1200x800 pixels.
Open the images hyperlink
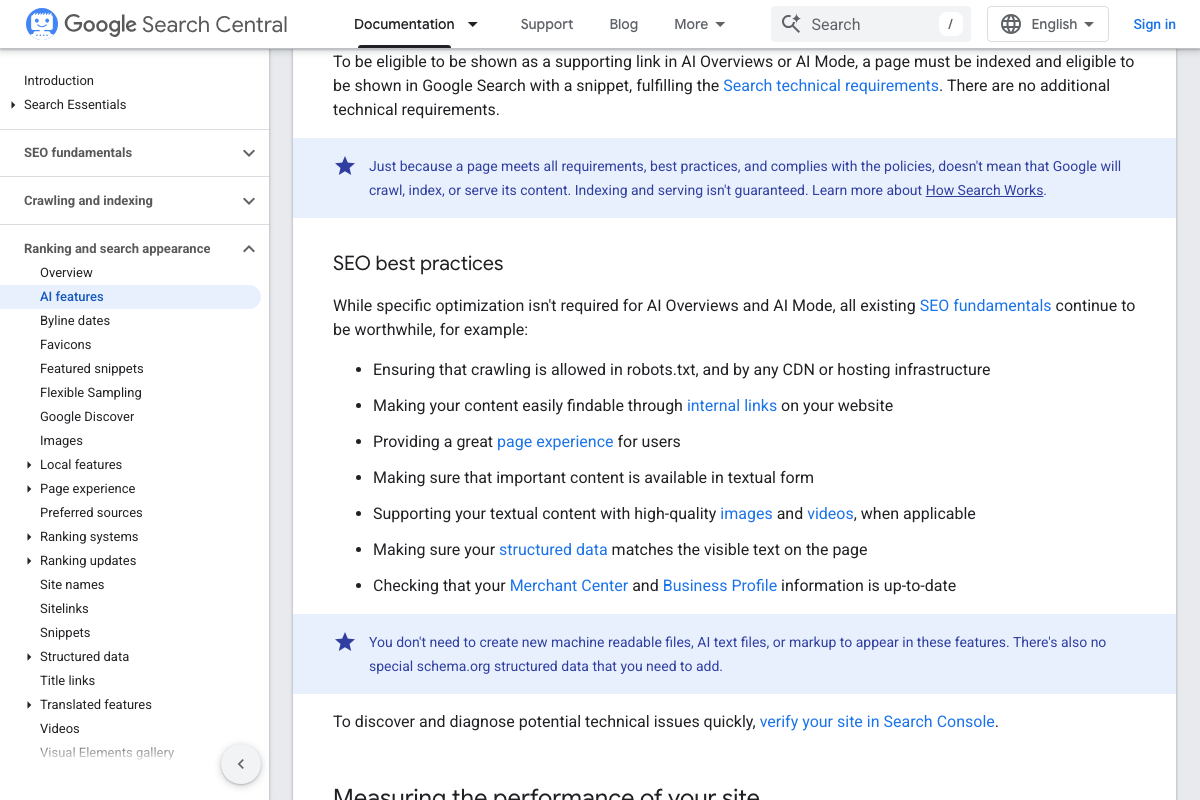746,514
